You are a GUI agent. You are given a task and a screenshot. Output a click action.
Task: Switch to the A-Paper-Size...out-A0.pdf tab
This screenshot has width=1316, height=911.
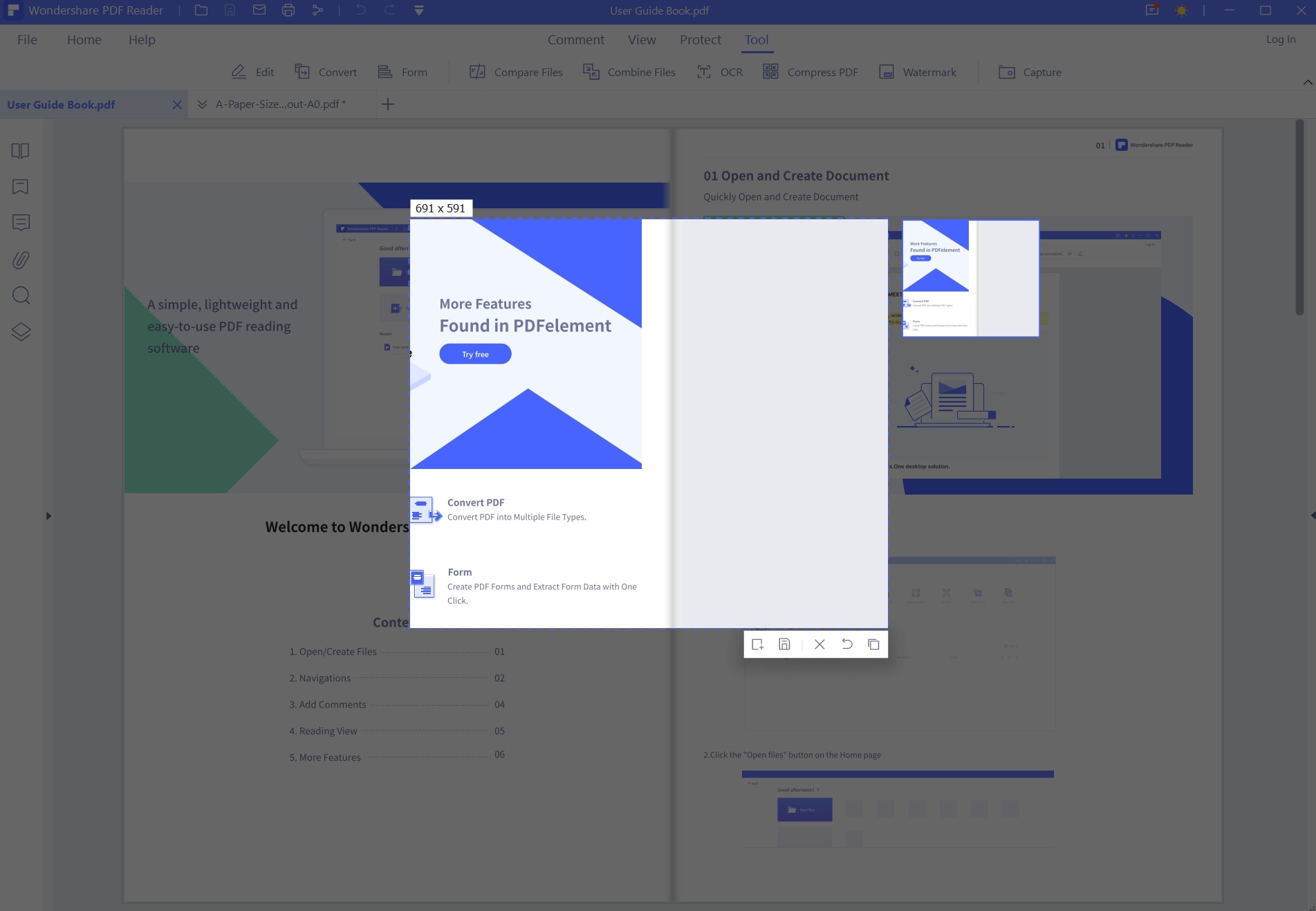[281, 104]
